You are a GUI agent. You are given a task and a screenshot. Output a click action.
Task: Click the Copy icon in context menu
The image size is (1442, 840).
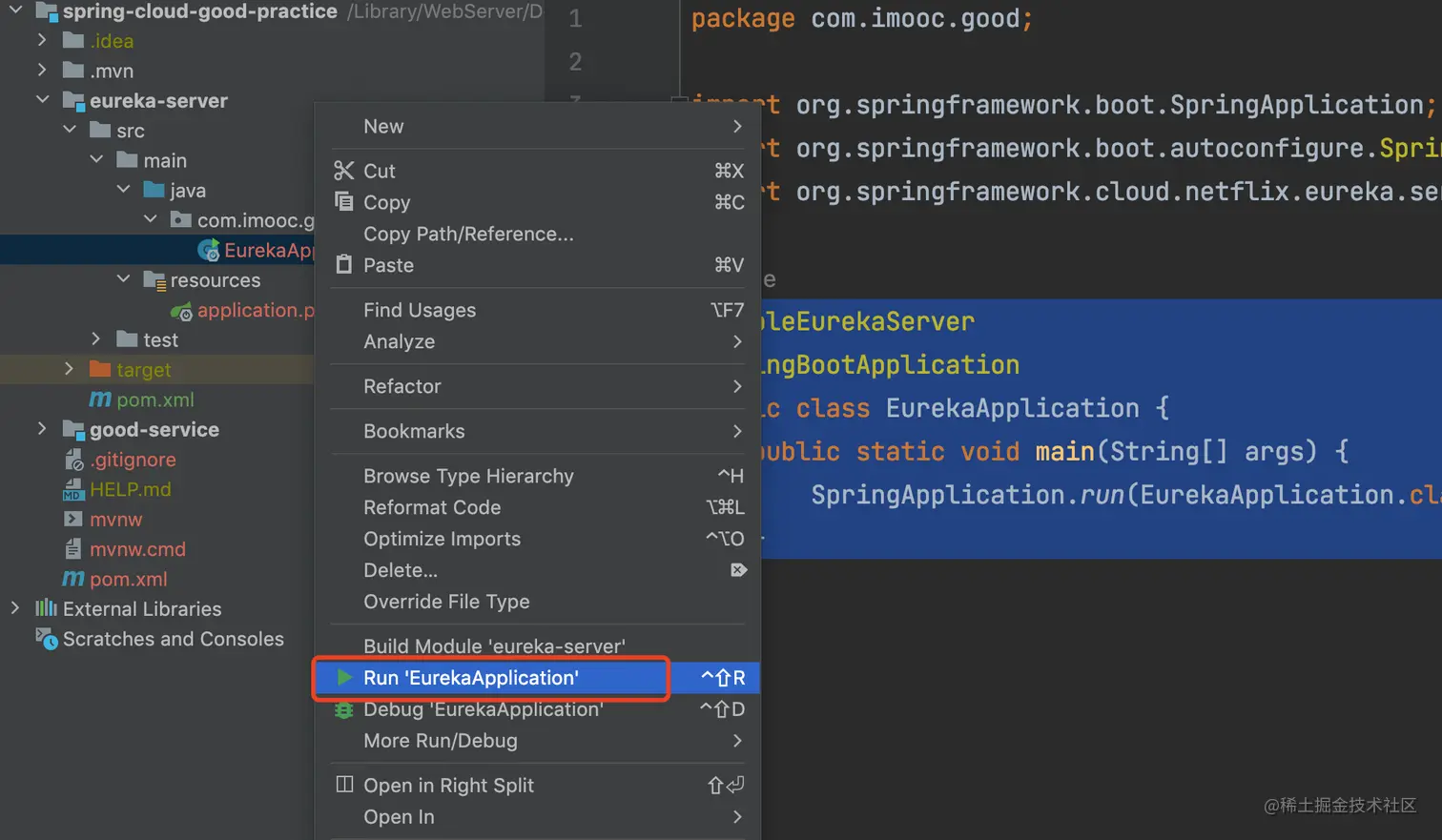pyautogui.click(x=343, y=201)
